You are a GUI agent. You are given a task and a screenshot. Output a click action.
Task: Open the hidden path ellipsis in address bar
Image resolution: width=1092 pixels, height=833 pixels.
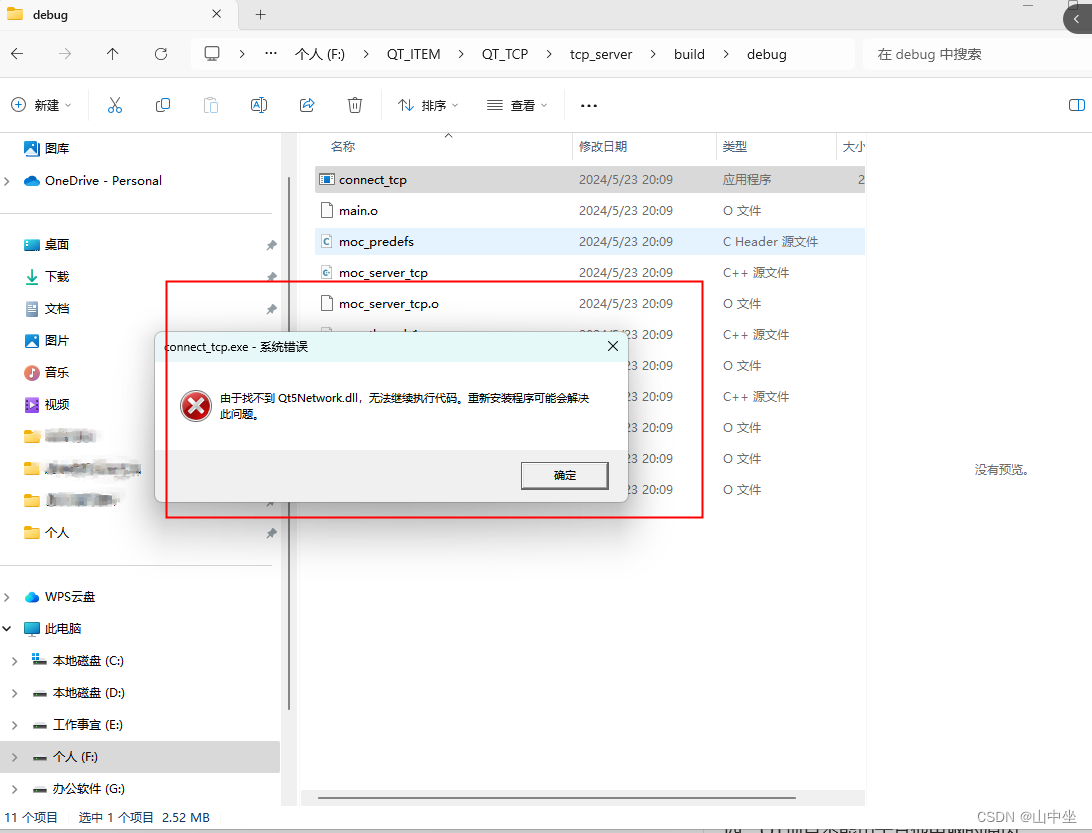pyautogui.click(x=271, y=54)
